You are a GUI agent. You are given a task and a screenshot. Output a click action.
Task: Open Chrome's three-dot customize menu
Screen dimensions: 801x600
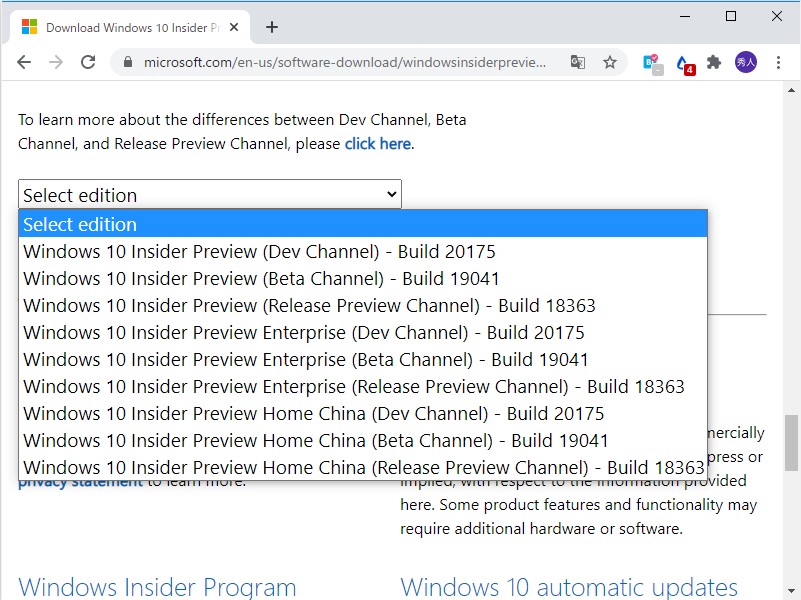(x=779, y=61)
